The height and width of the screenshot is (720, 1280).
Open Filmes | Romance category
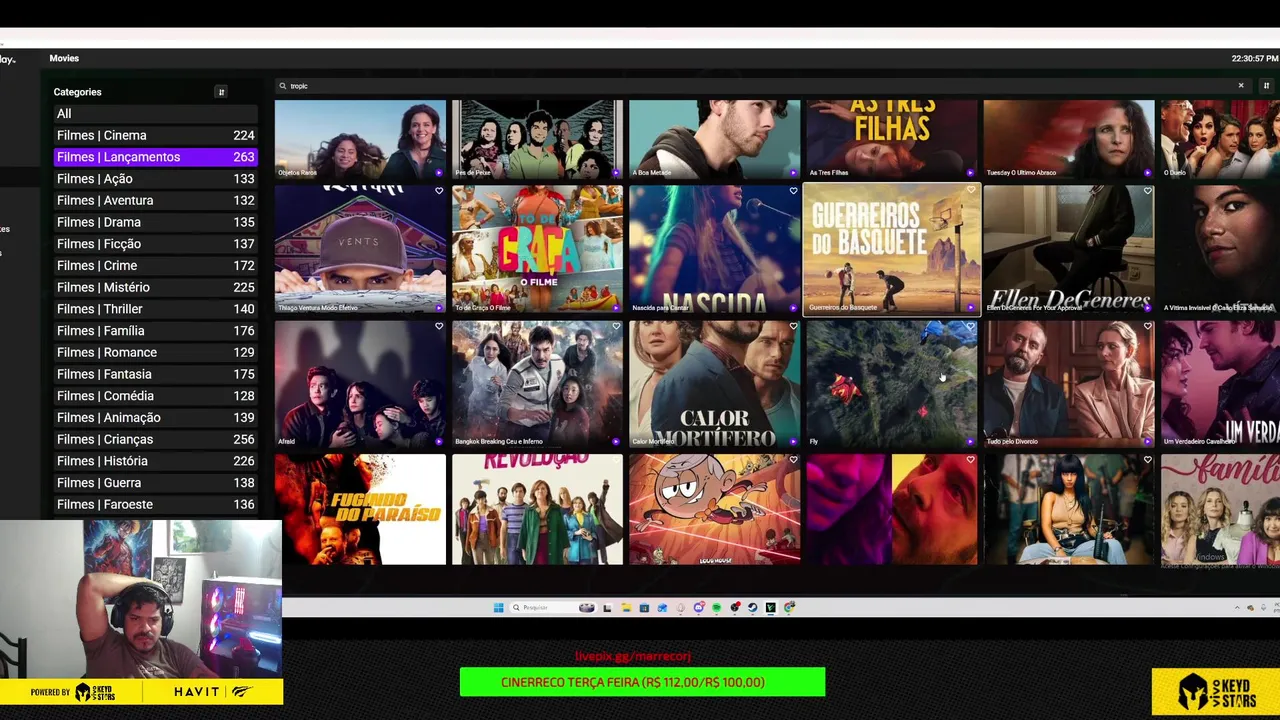[156, 352]
